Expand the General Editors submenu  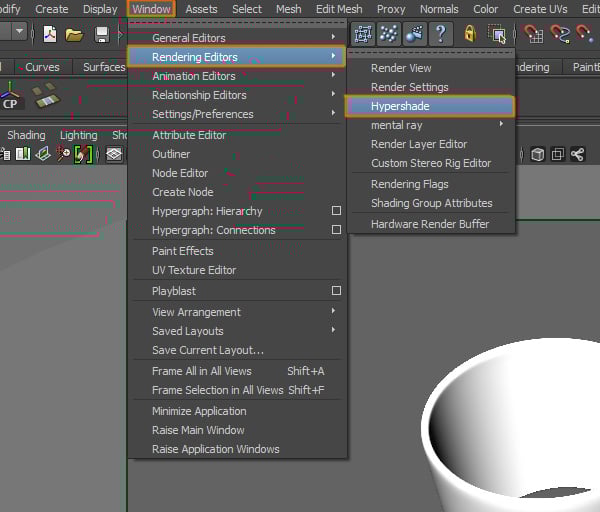(333, 37)
